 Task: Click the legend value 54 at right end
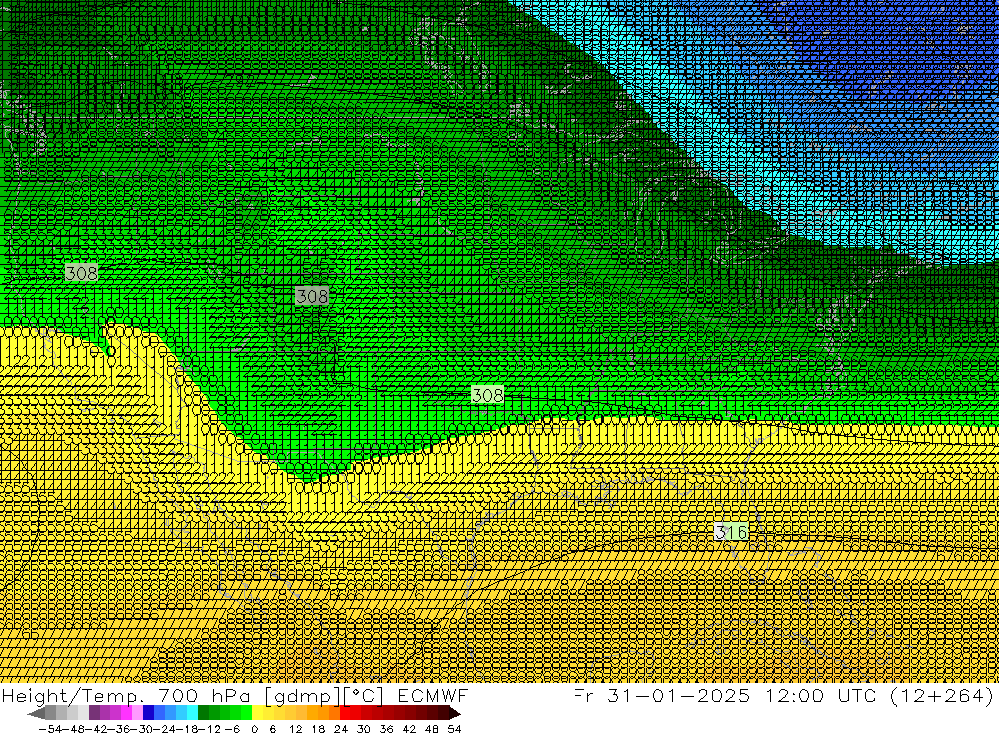click(455, 729)
